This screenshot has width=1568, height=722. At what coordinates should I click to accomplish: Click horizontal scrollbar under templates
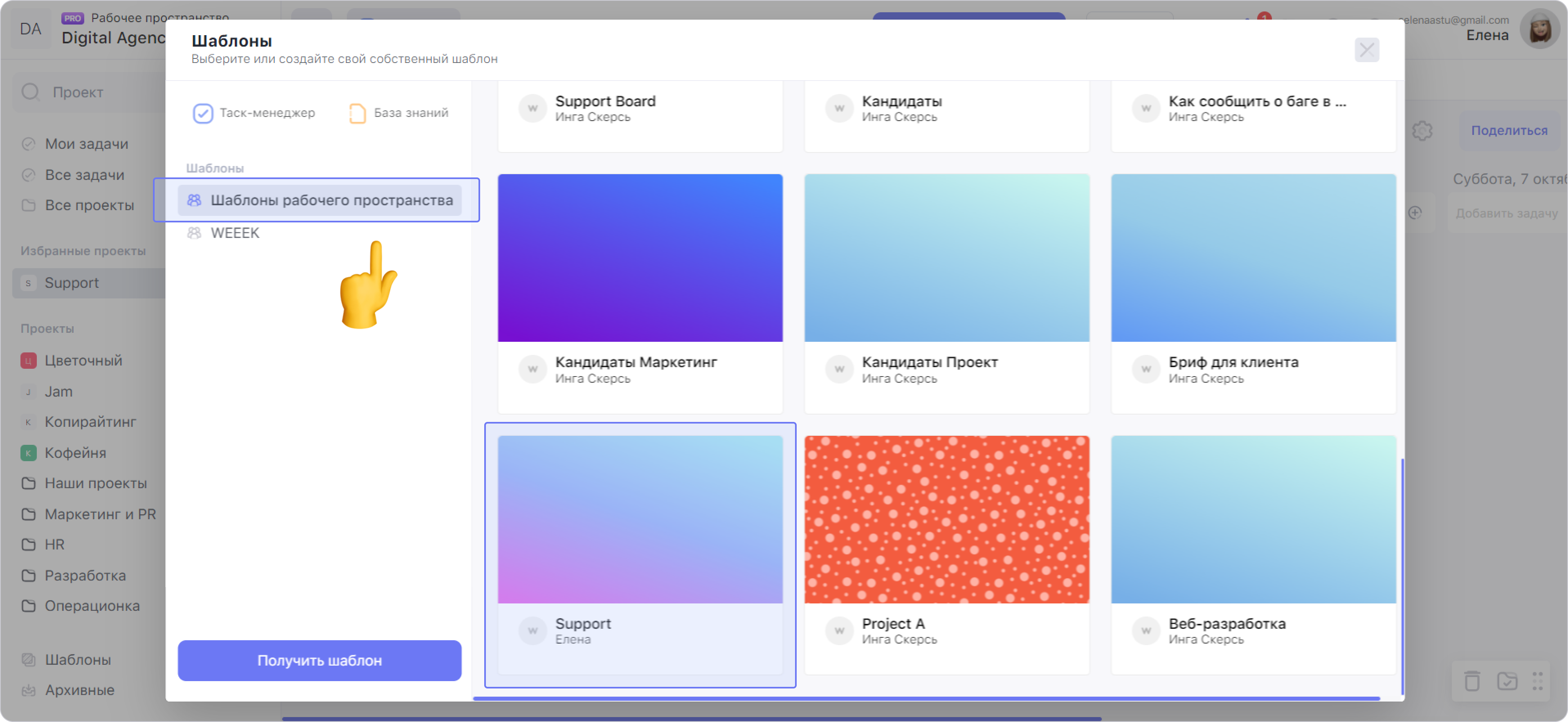coord(926,699)
